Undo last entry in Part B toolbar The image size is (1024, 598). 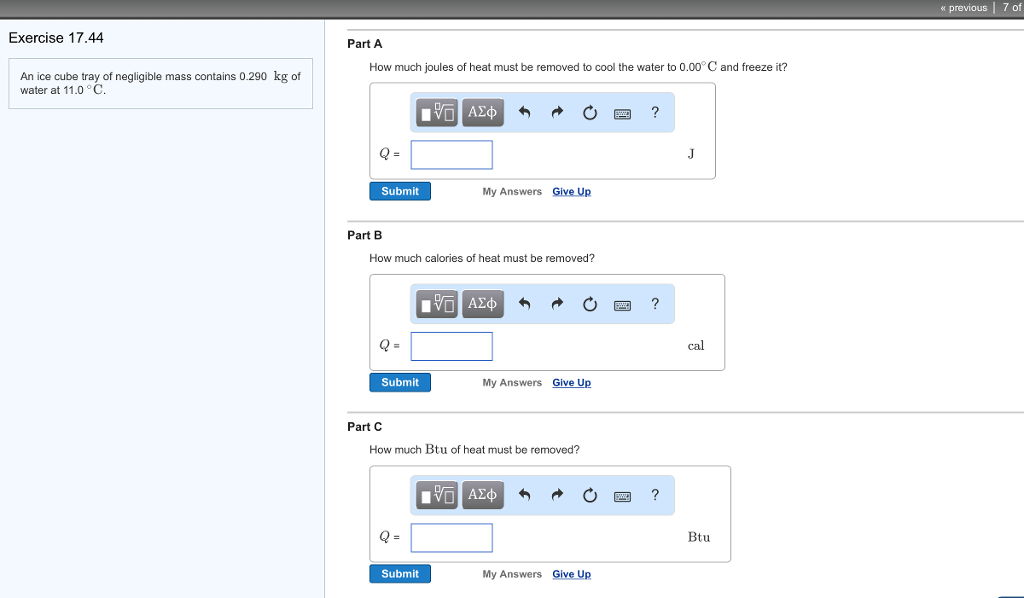pos(524,304)
